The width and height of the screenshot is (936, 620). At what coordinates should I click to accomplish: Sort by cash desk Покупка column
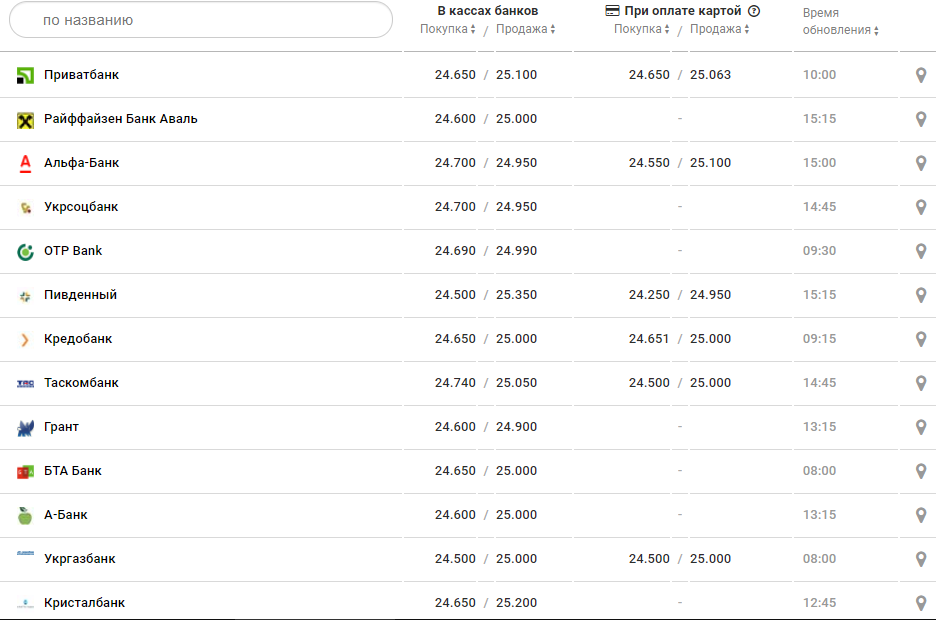447,29
